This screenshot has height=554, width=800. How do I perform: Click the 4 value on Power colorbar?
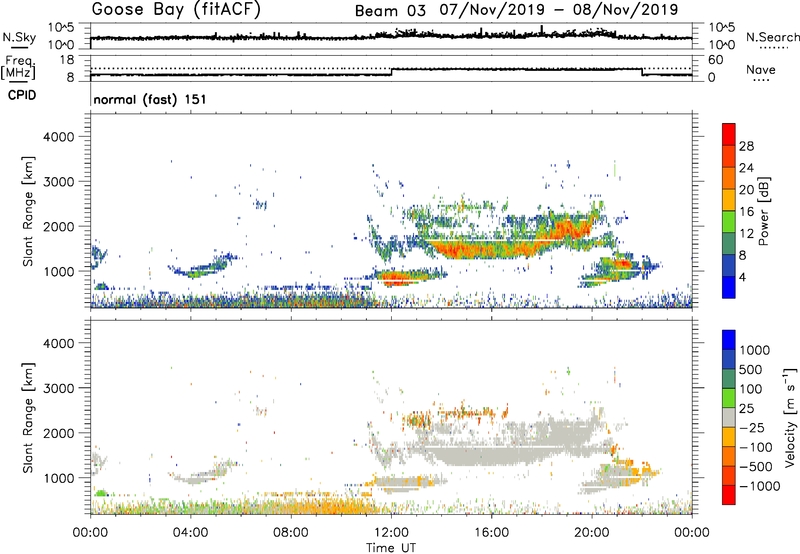(743, 277)
